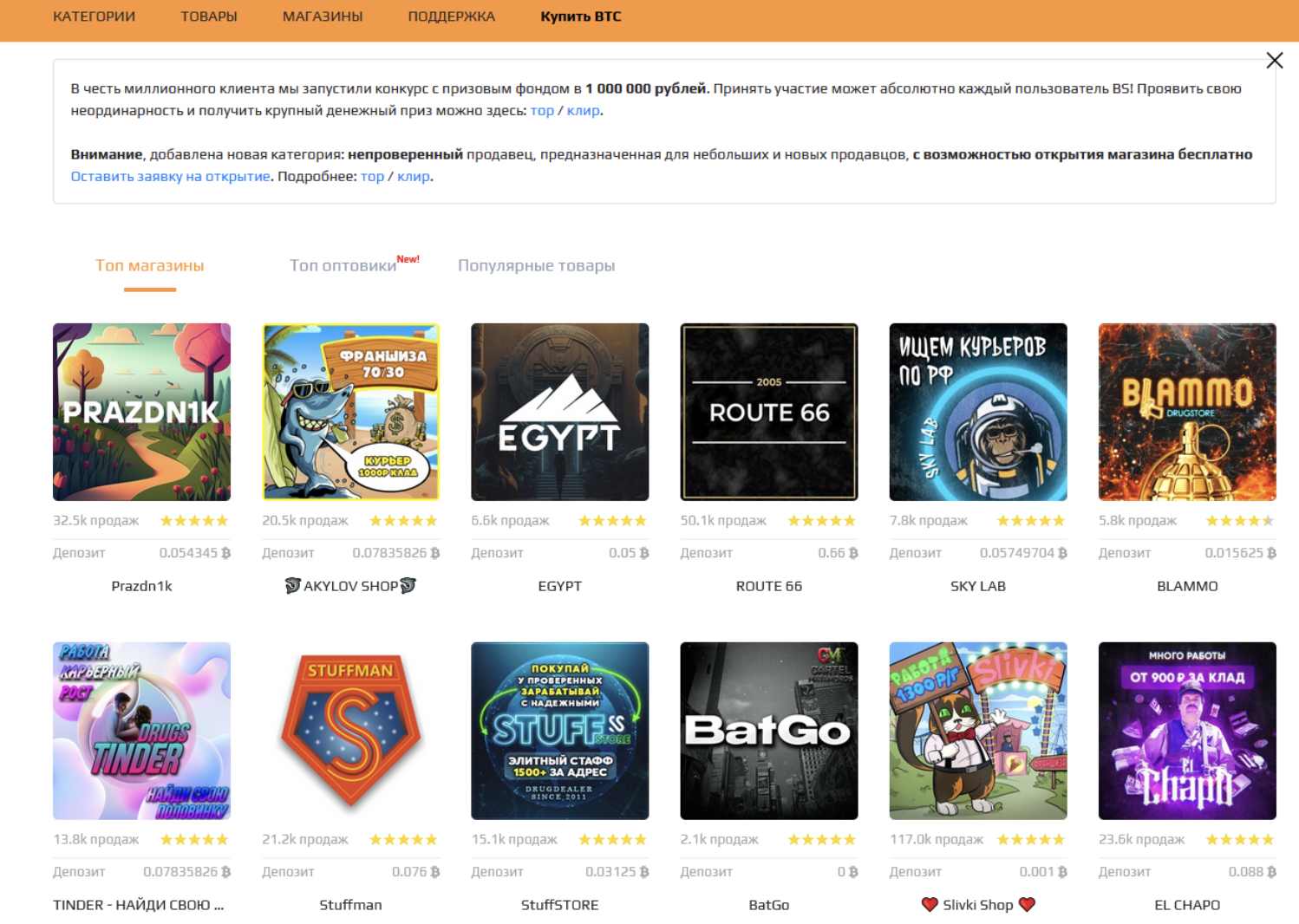Screen dimensions: 1299x924
Task: Click the BatGo logo thumbnail
Action: click(769, 731)
